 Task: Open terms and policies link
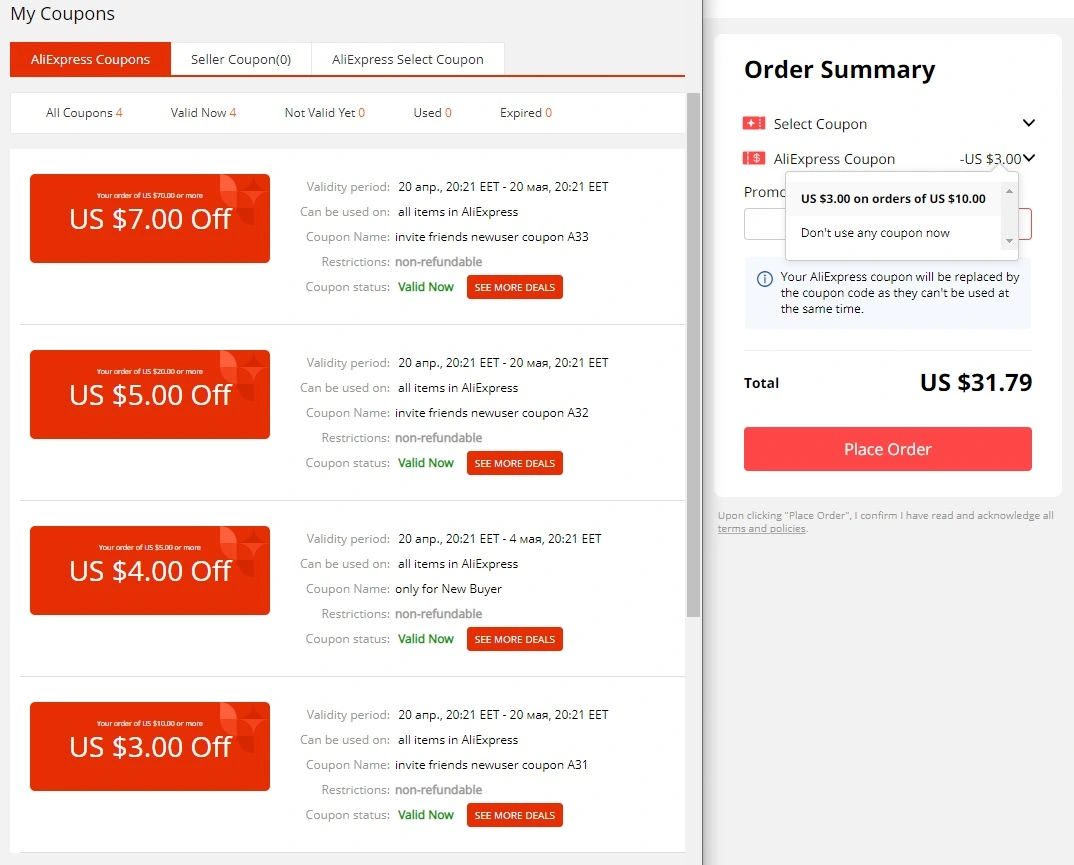pos(762,529)
